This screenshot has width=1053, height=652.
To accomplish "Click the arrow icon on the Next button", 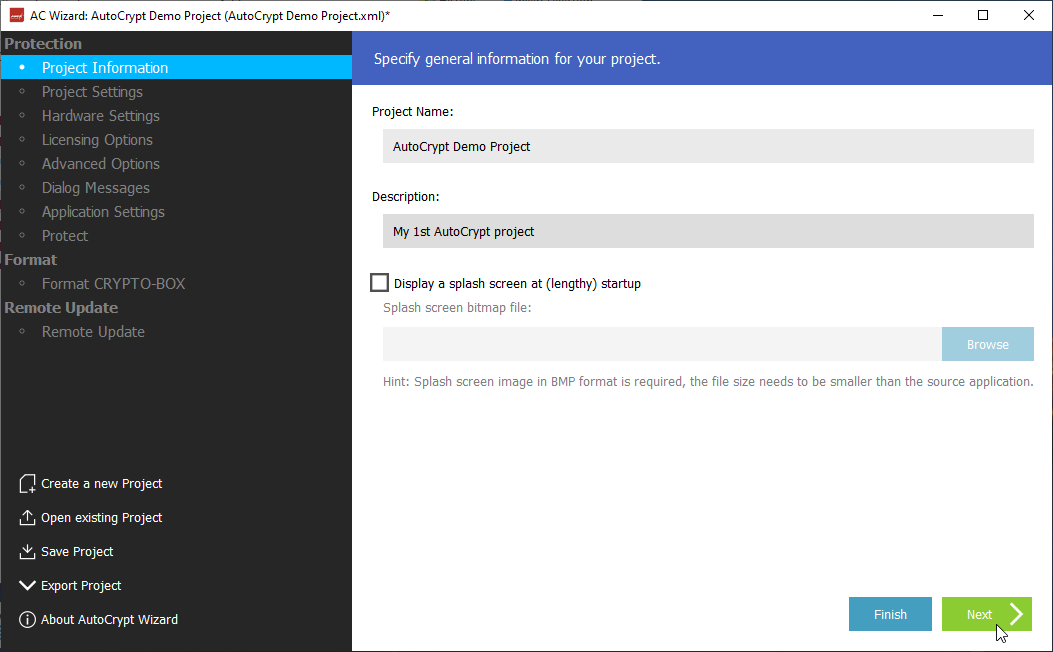I will coord(1016,614).
